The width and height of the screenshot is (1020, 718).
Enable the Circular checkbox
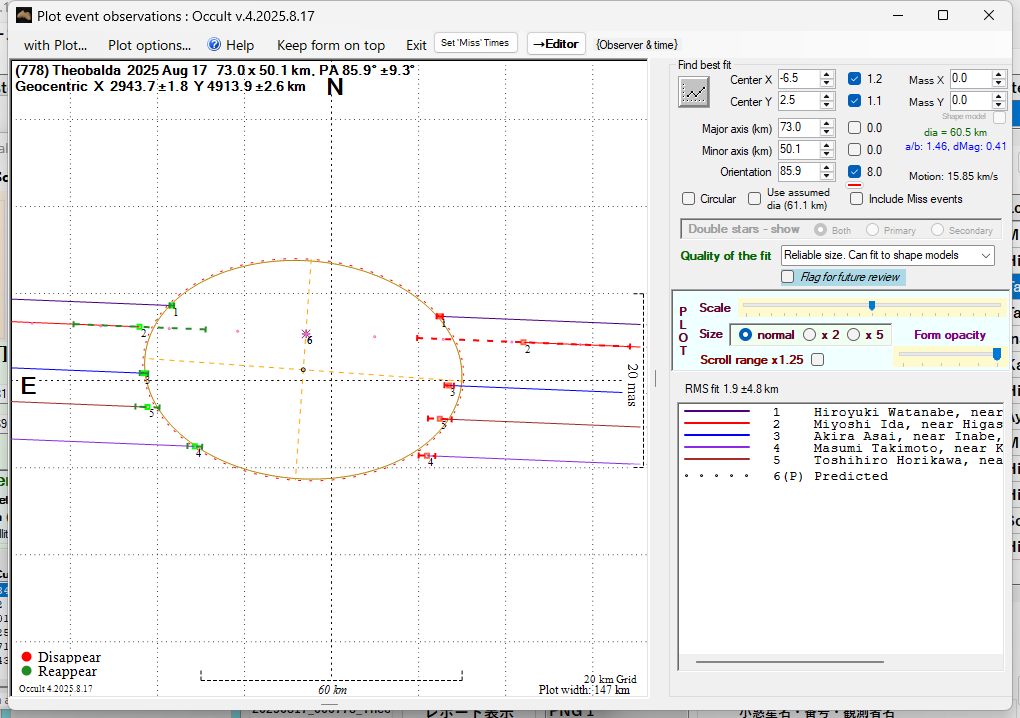[x=688, y=199]
